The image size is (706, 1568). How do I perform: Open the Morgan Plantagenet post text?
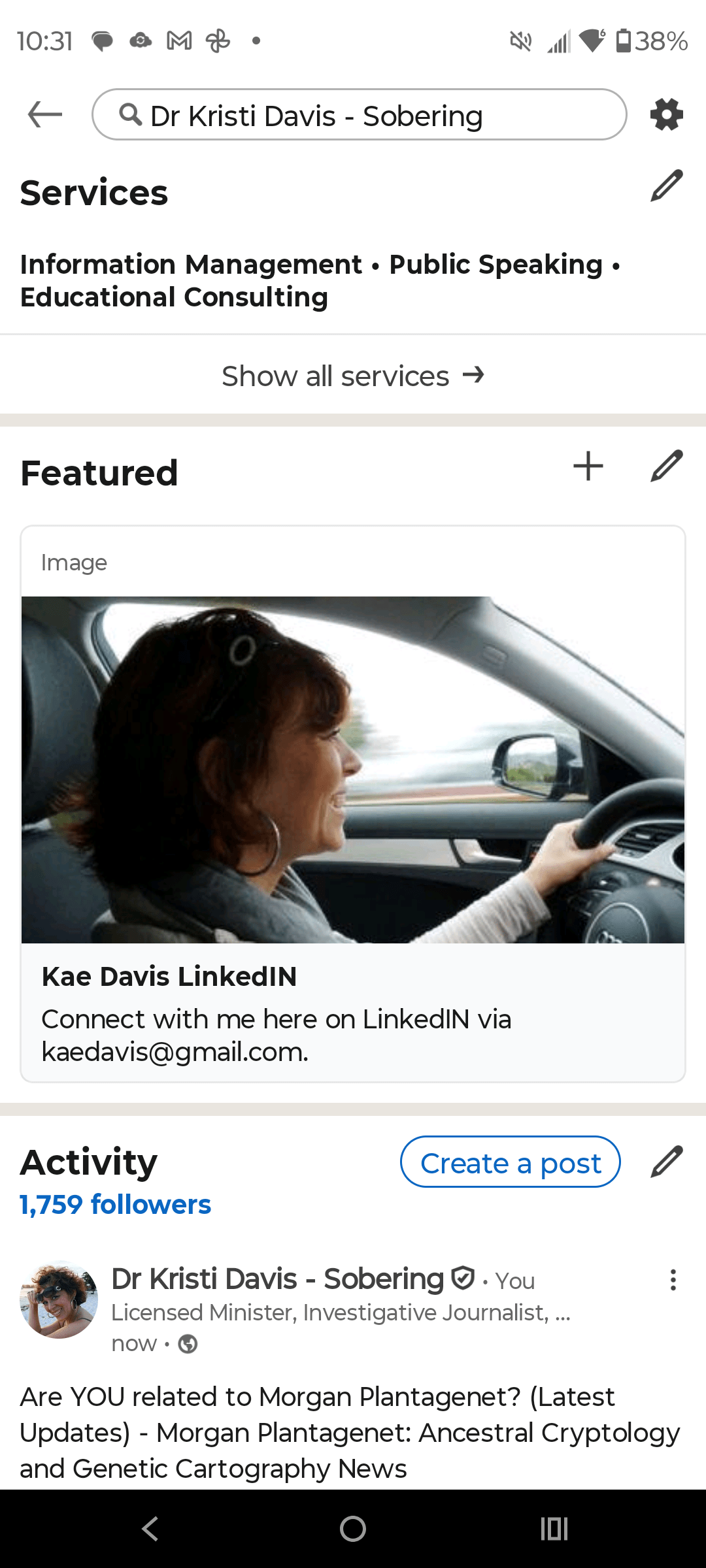coord(350,1433)
